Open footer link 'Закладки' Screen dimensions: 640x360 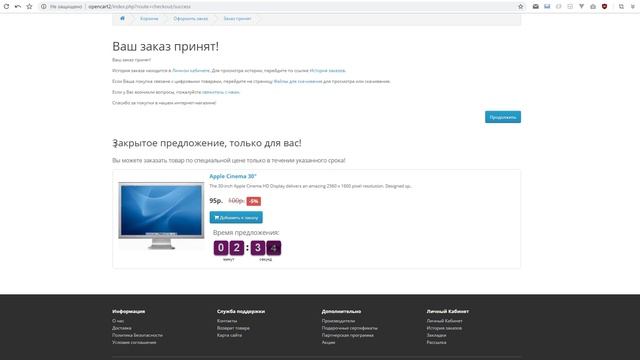coord(436,335)
